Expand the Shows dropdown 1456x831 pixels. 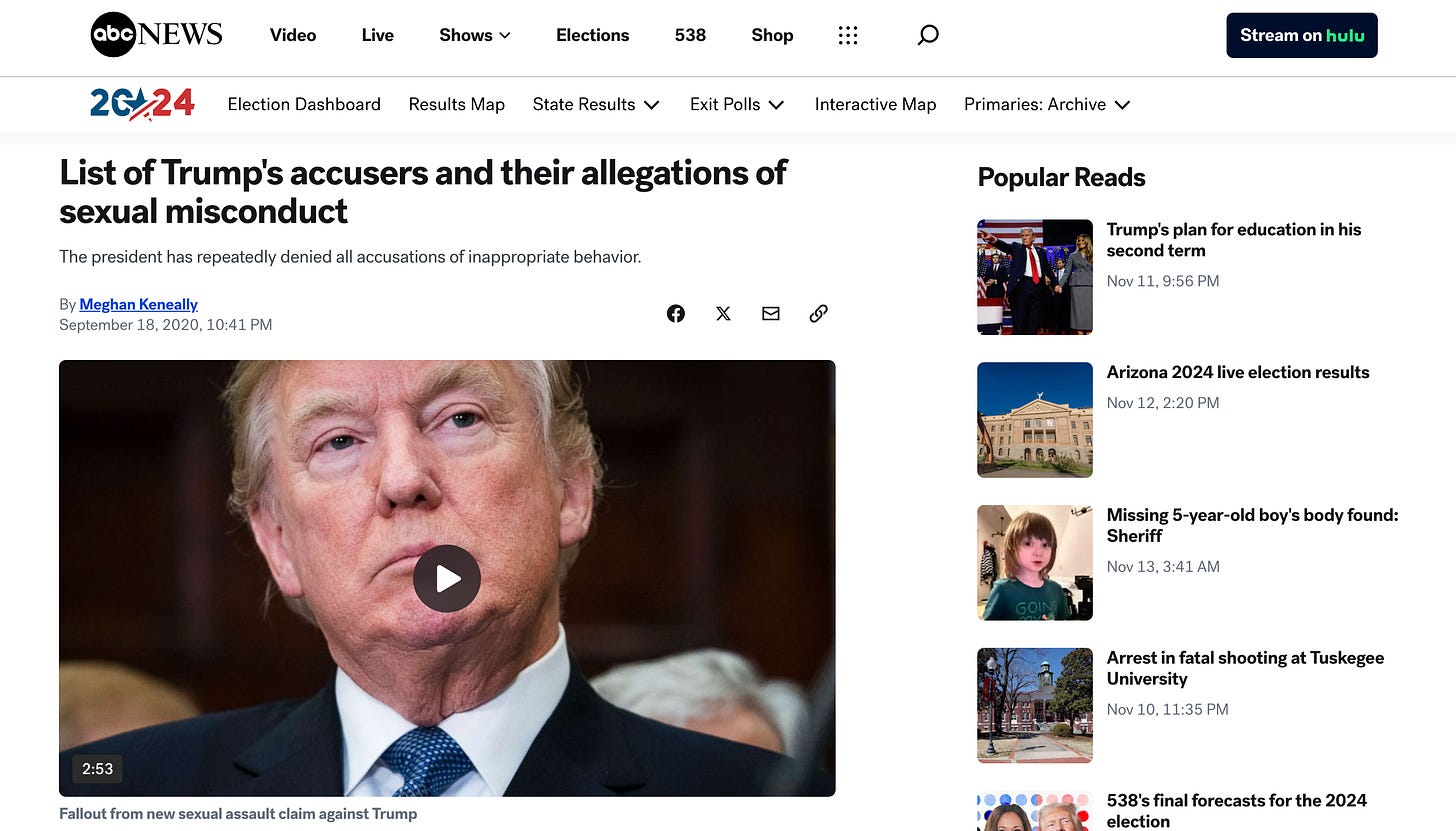[475, 35]
